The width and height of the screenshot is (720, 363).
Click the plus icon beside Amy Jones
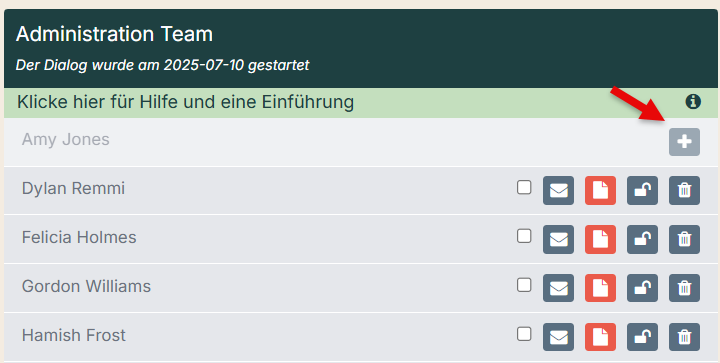click(x=684, y=142)
